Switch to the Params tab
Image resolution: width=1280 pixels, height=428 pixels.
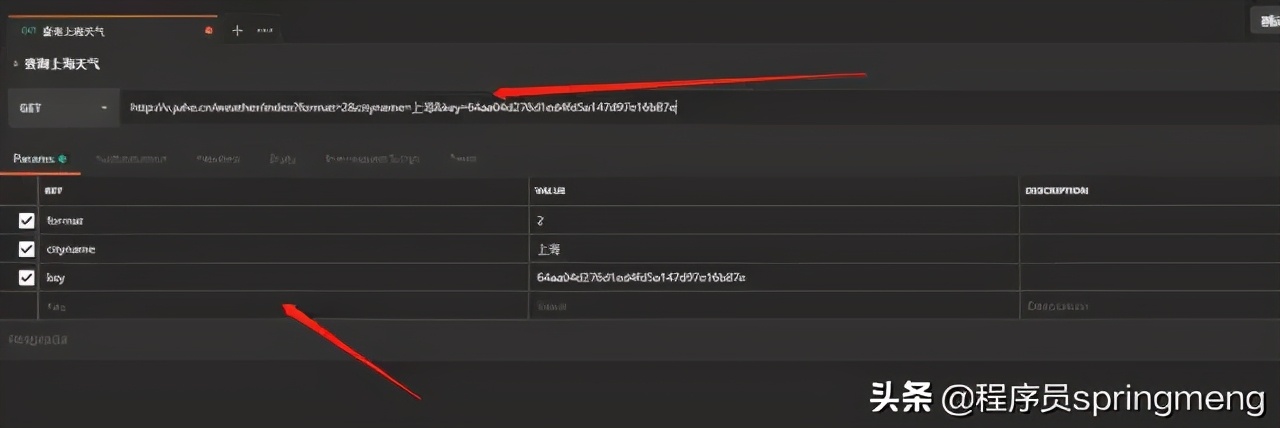(40, 159)
